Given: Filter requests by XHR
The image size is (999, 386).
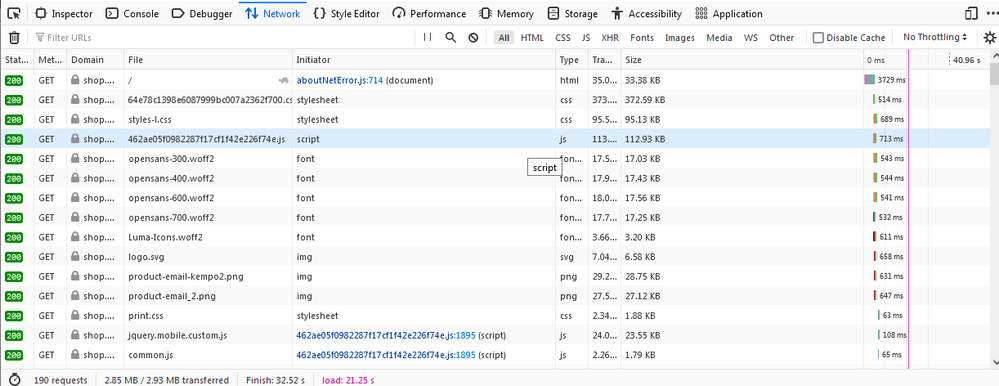Looking at the screenshot, I should [610, 38].
